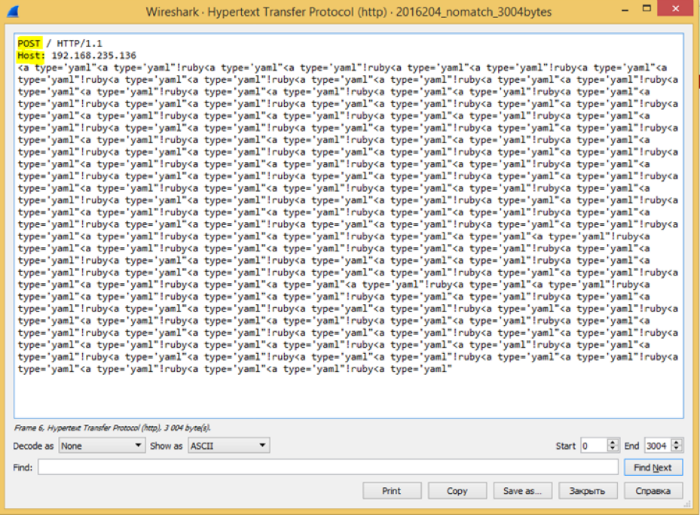
Task: Click the Save as... button
Action: 522,491
